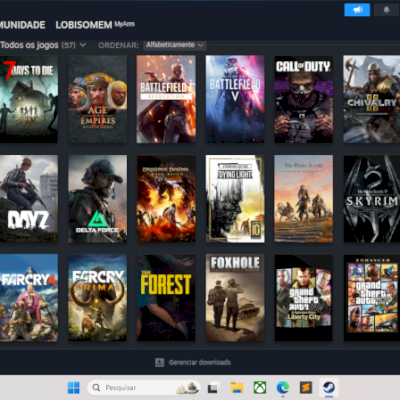Open Battlefield V game cover
Screen dimensions: 400x400
(x=235, y=99)
